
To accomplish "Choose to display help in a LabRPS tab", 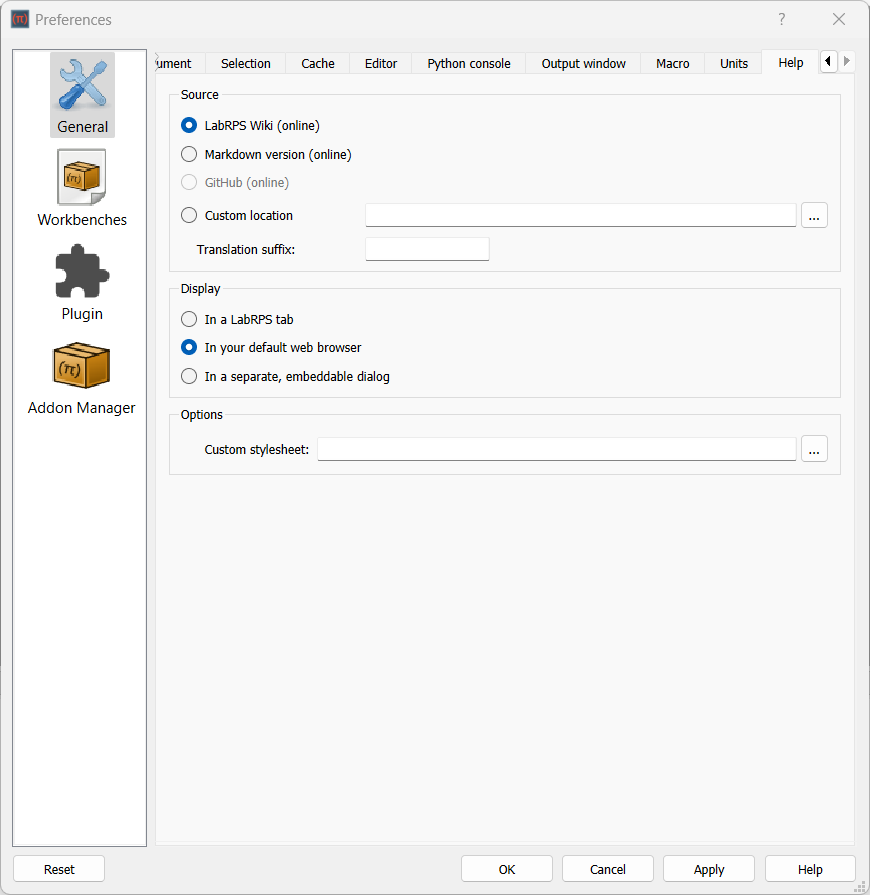I will point(189,319).
